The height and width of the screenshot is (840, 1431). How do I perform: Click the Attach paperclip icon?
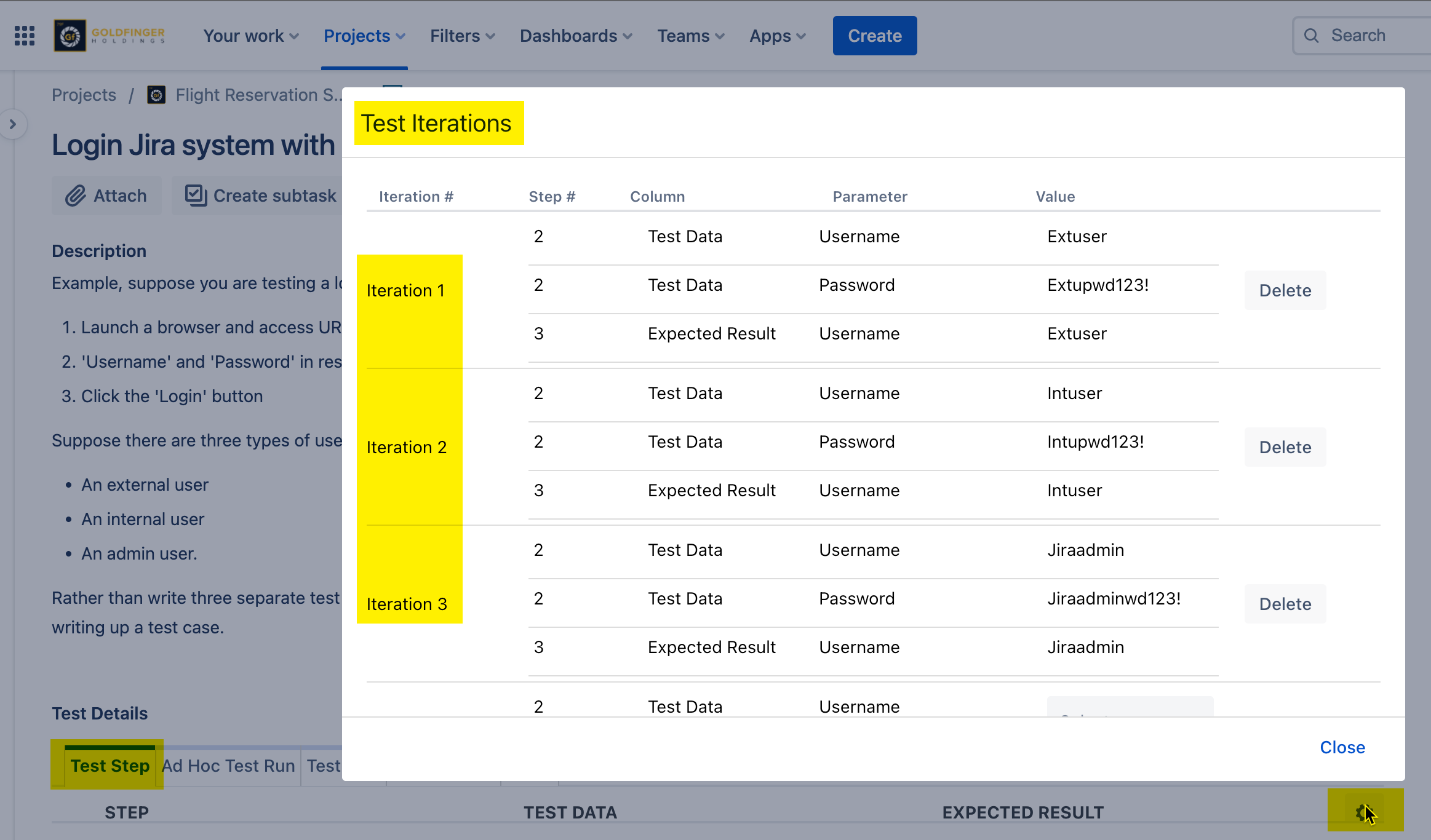[x=76, y=196]
